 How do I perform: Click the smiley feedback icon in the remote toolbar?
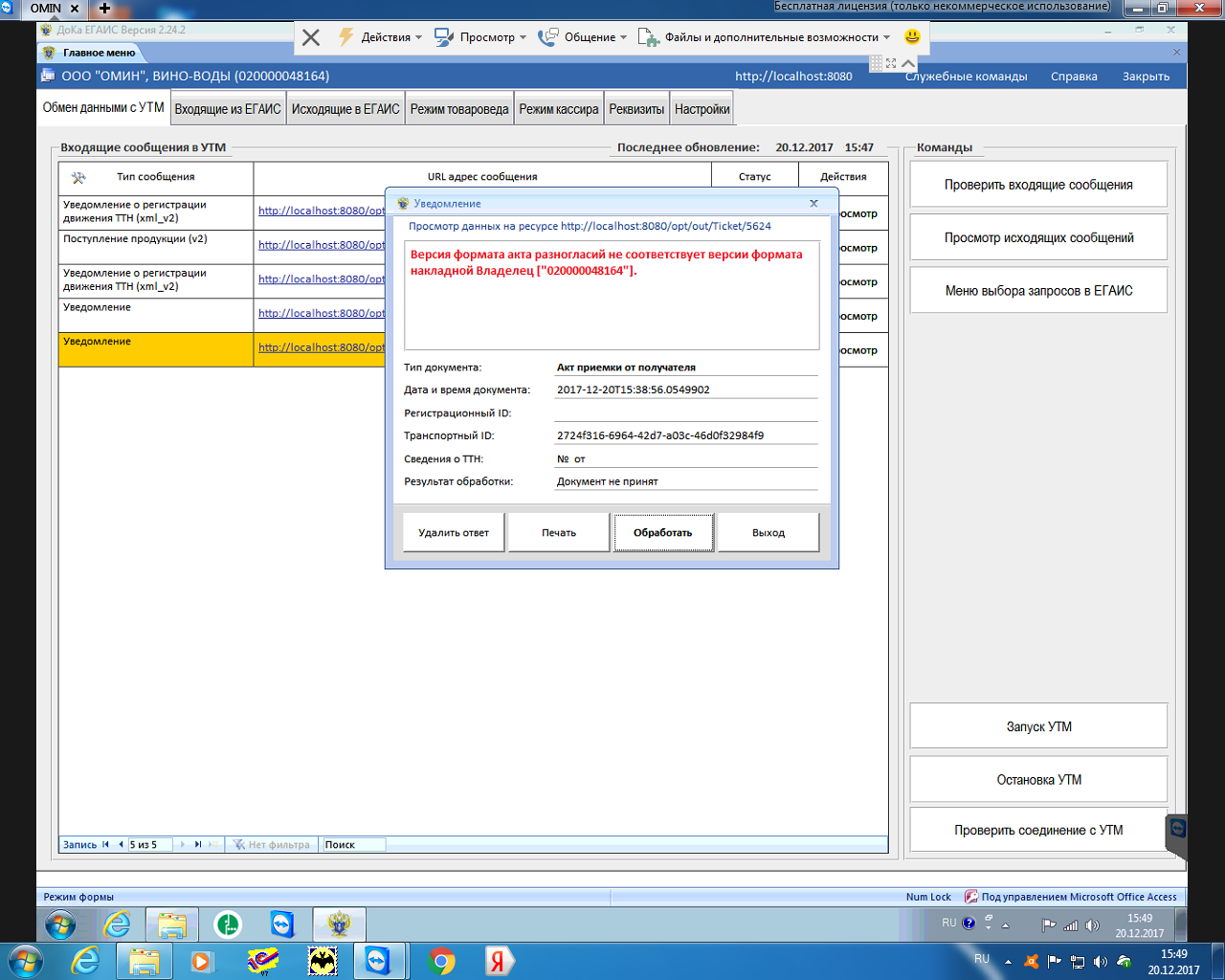click(x=912, y=36)
